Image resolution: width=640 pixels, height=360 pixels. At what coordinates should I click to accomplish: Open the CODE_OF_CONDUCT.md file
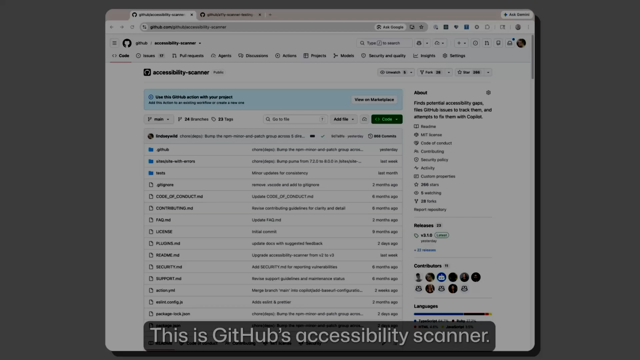tap(179, 197)
